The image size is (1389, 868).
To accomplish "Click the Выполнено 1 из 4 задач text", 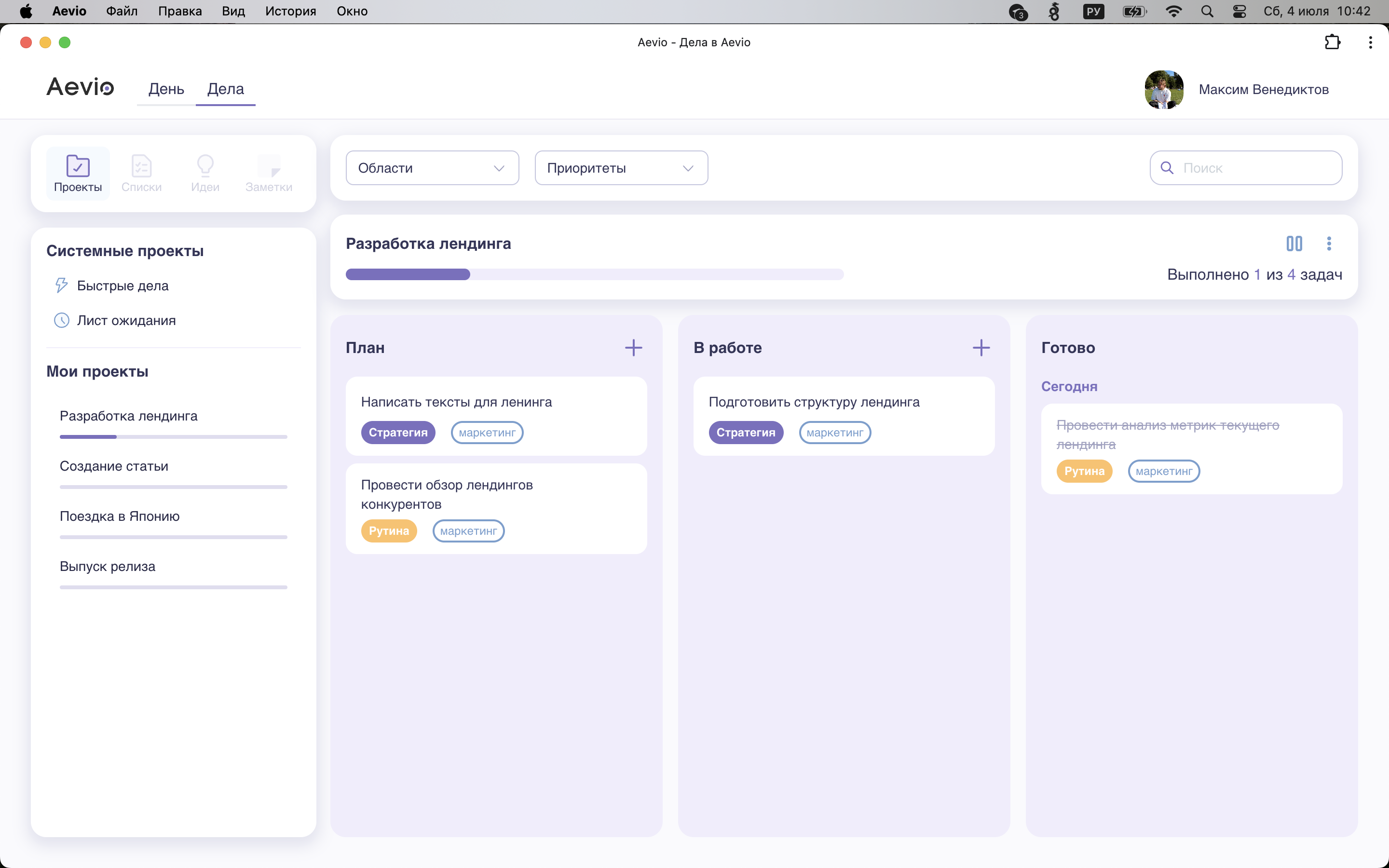I will [x=1254, y=274].
